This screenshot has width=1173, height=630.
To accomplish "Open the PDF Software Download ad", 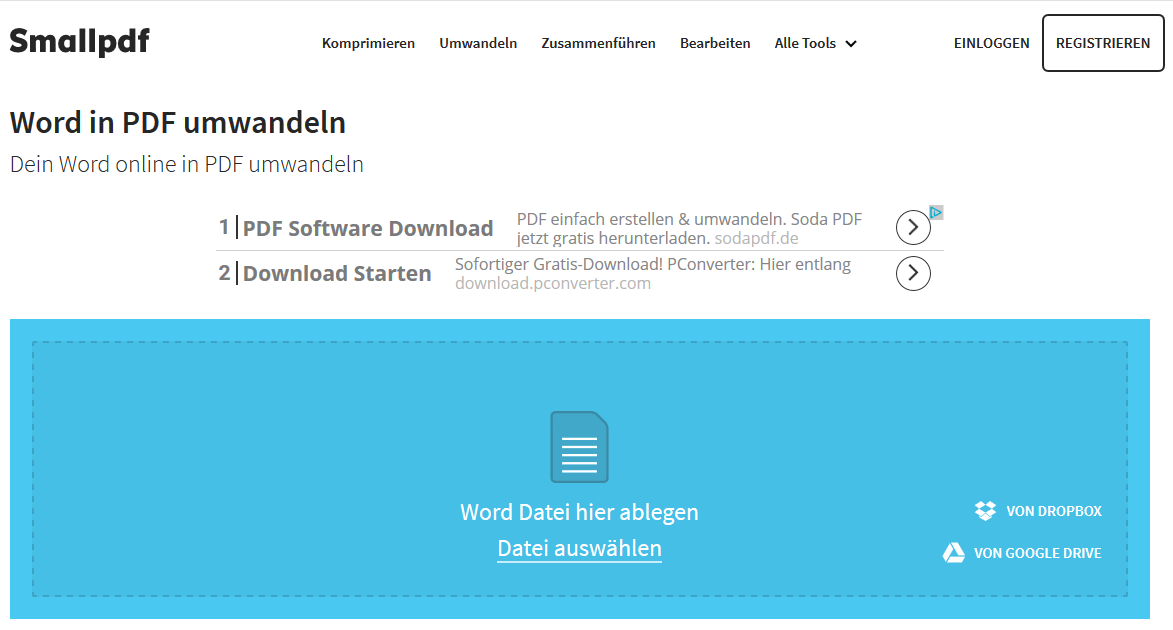I will pos(367,228).
